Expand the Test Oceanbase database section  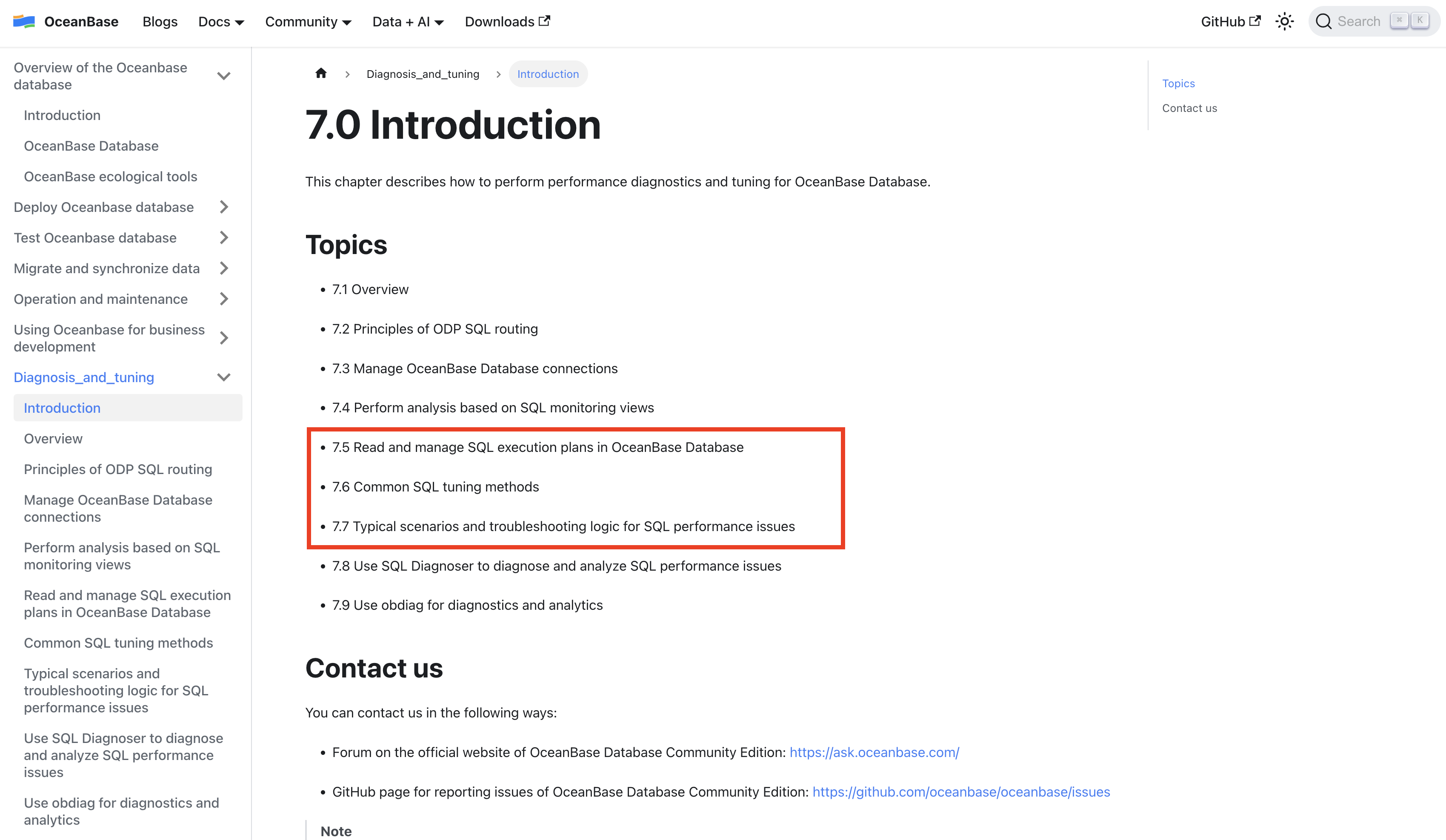pyautogui.click(x=224, y=237)
